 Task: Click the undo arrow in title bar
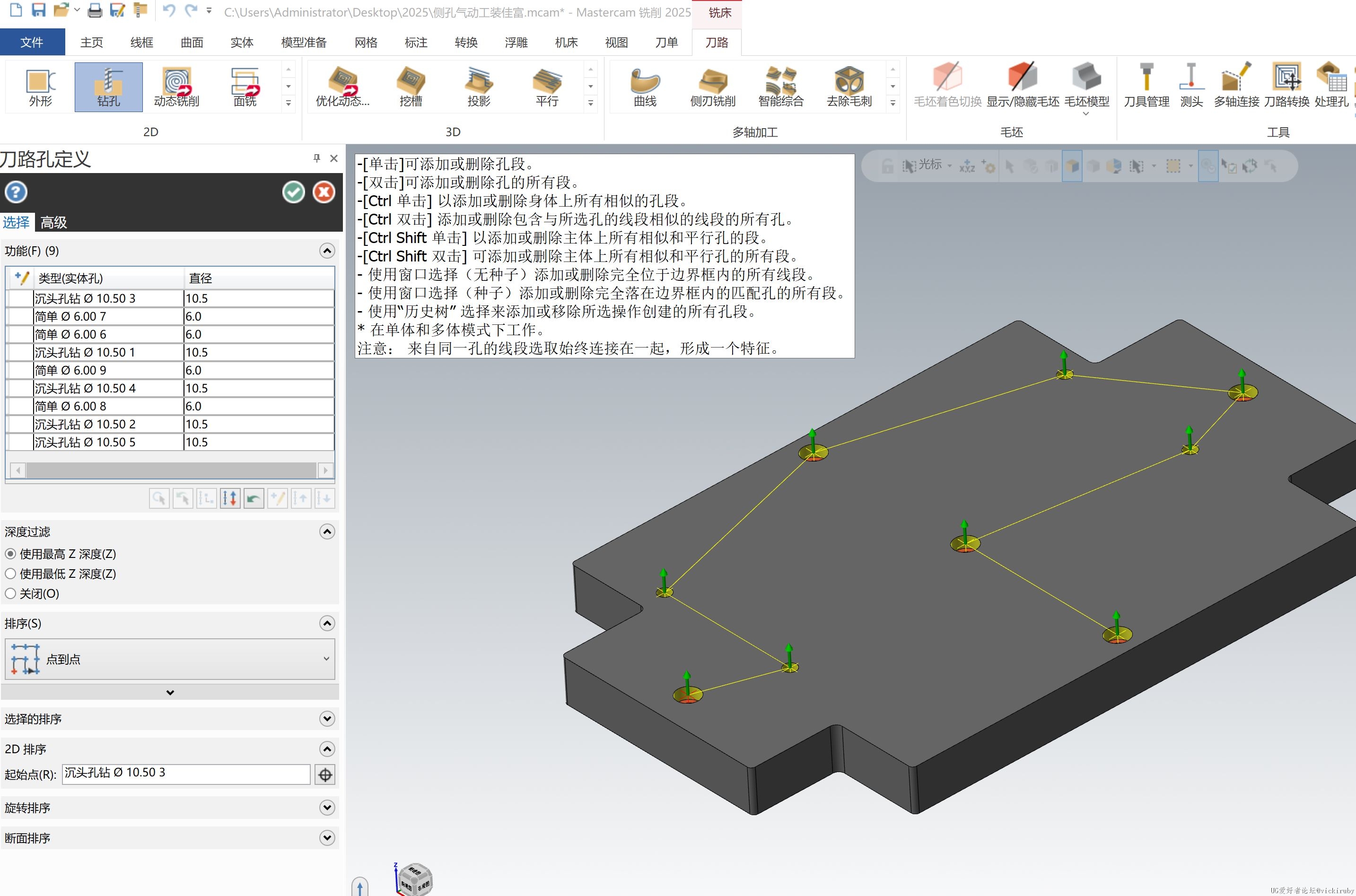(168, 10)
